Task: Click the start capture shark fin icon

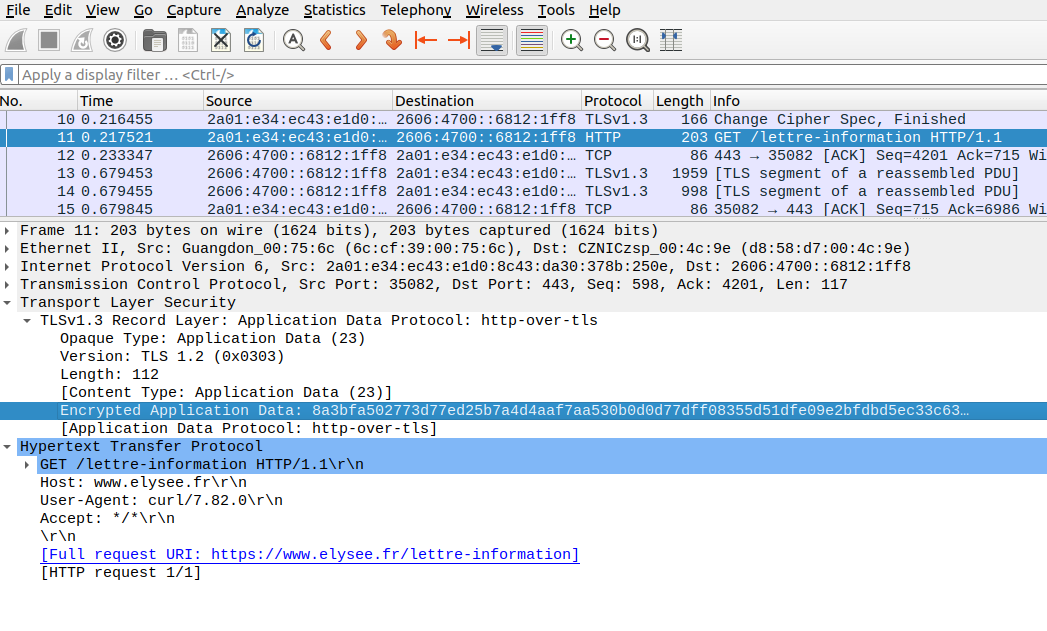Action: (16, 40)
